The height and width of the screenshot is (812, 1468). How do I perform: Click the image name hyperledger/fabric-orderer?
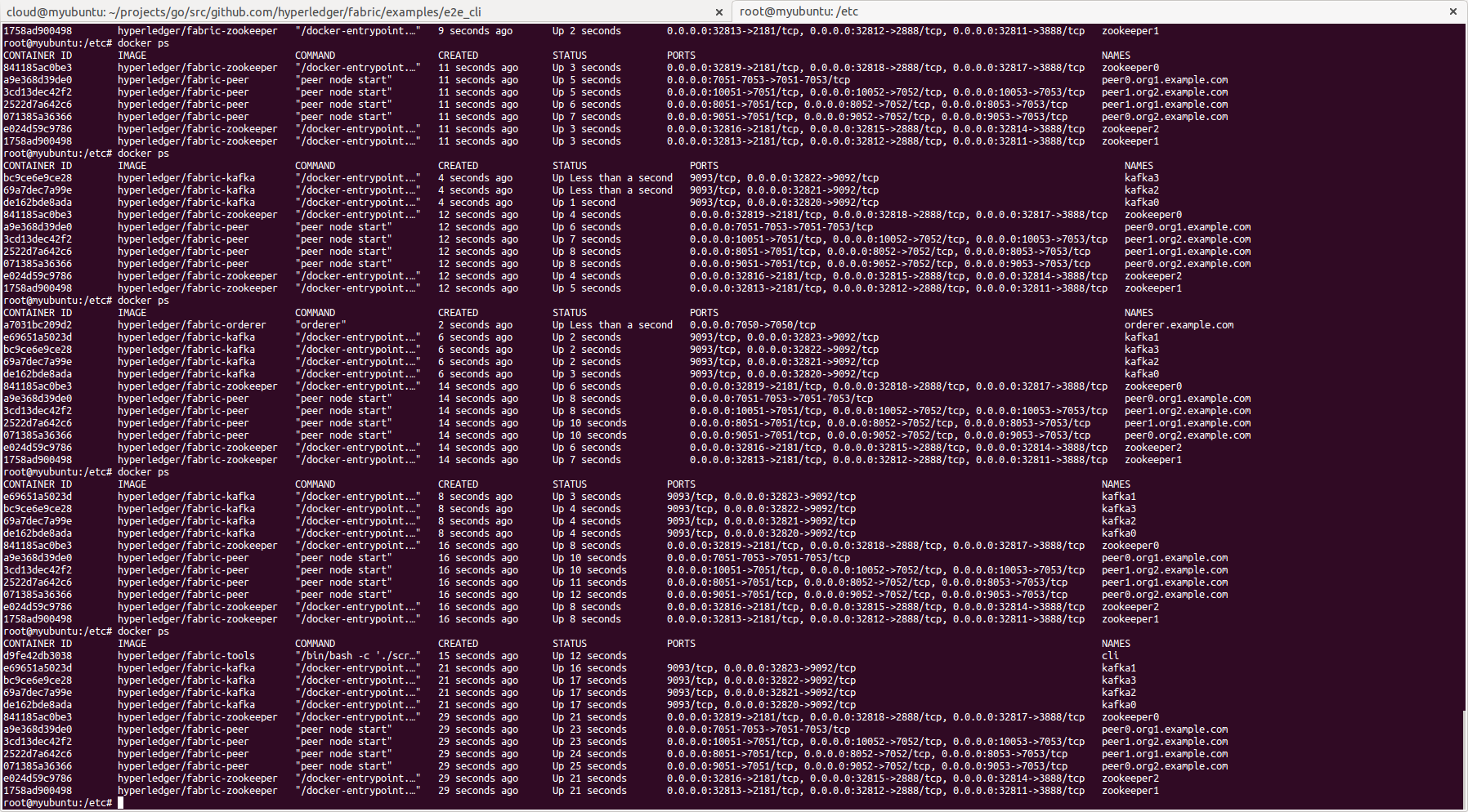(192, 325)
